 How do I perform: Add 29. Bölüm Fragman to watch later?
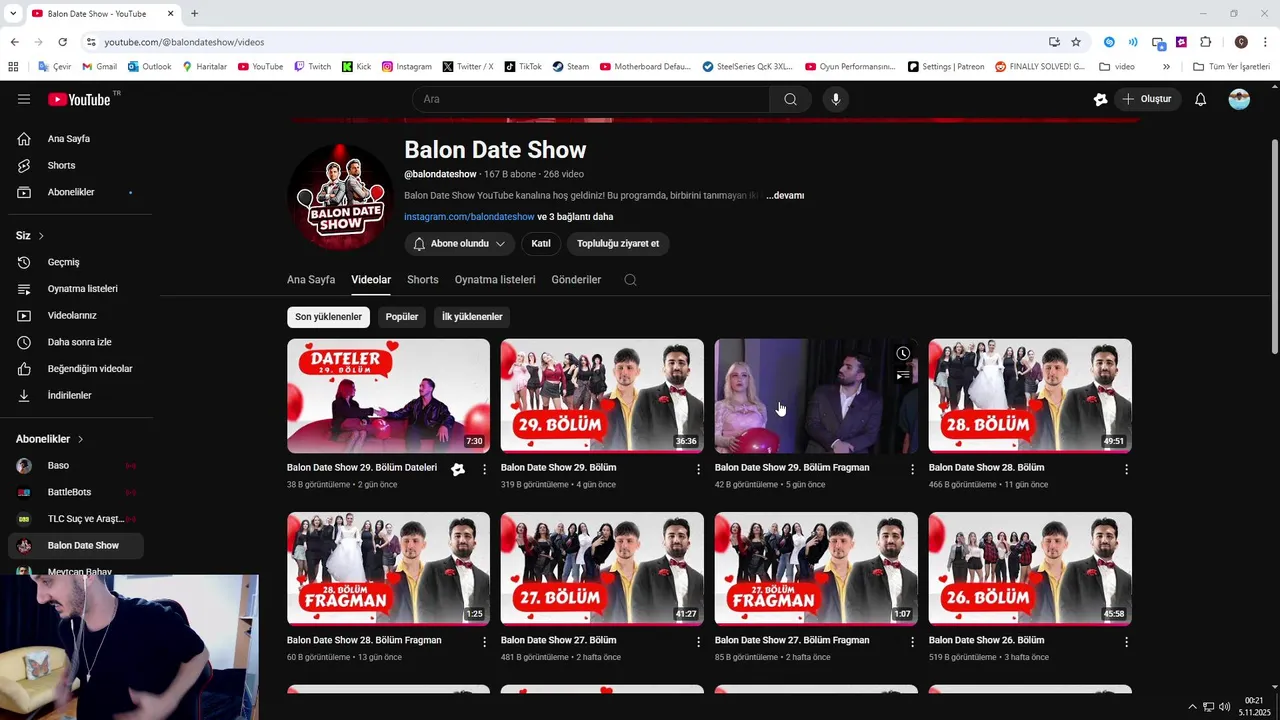click(903, 353)
